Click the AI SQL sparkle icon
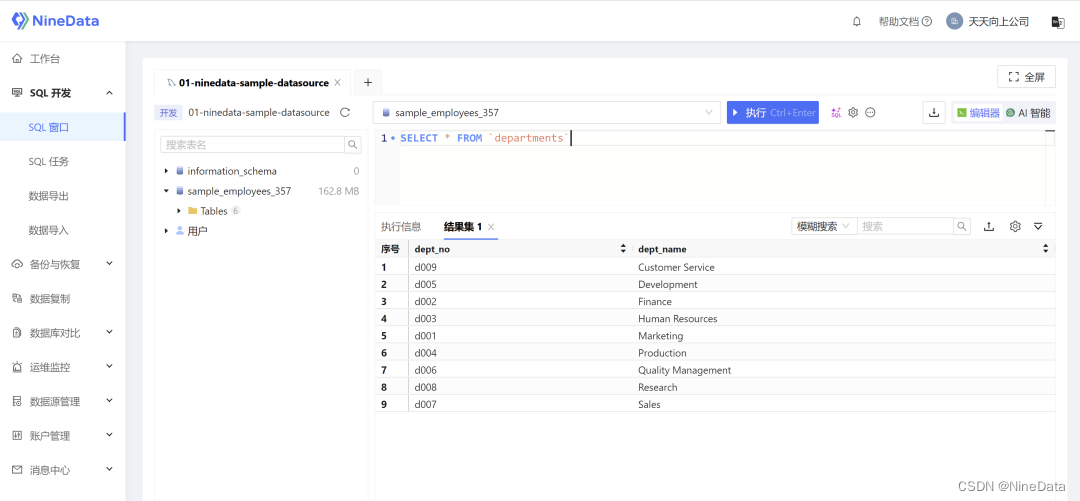1080x501 pixels. pos(836,112)
